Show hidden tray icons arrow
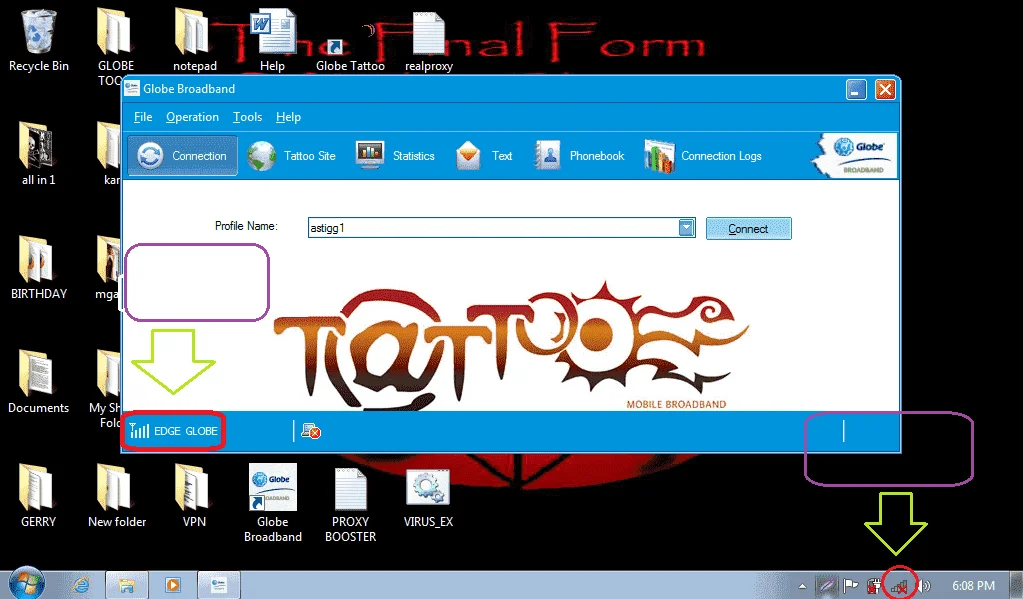The height and width of the screenshot is (599, 1023). coord(802,586)
